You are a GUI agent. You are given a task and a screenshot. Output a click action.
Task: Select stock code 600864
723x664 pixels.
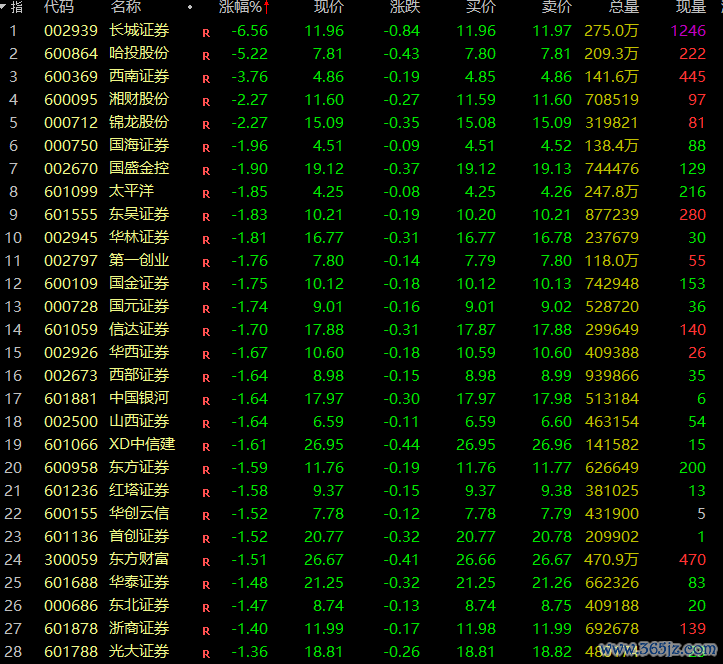click(71, 53)
